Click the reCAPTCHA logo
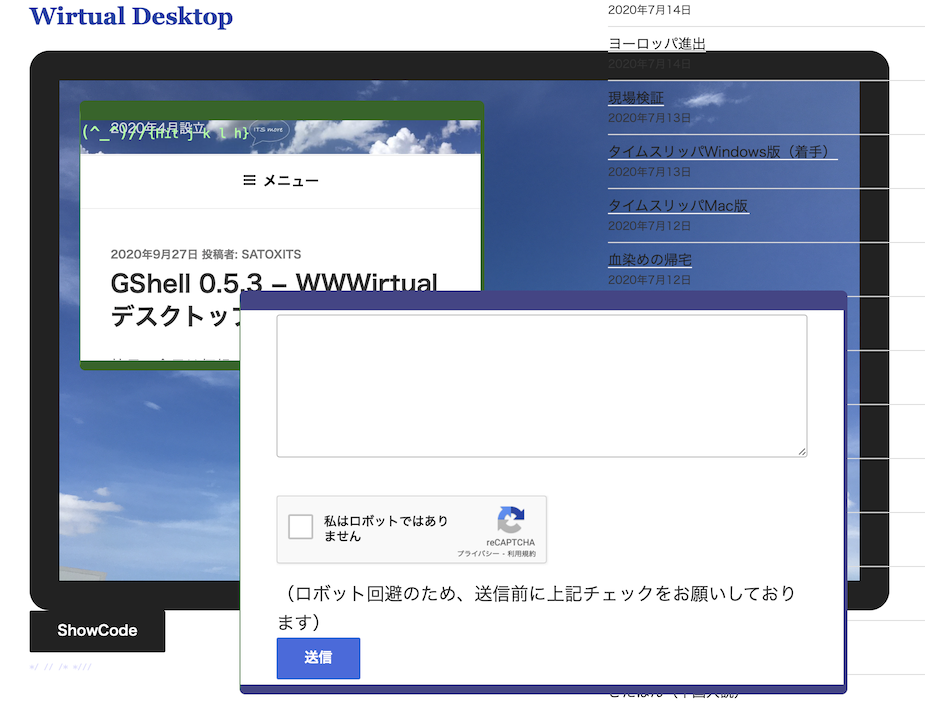 click(510, 521)
